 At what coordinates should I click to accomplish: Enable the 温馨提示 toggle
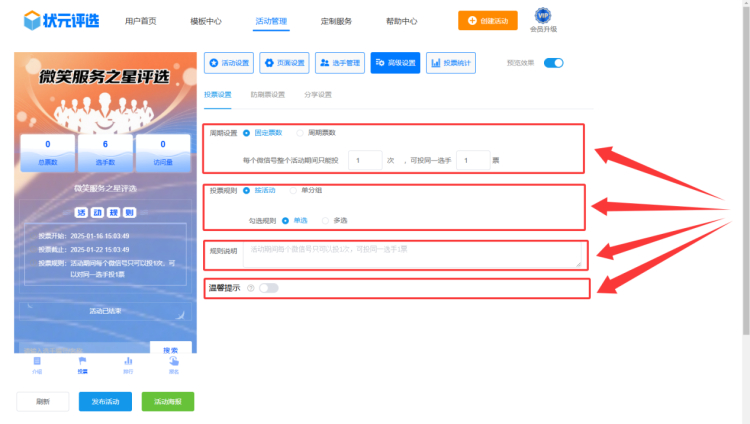268,288
